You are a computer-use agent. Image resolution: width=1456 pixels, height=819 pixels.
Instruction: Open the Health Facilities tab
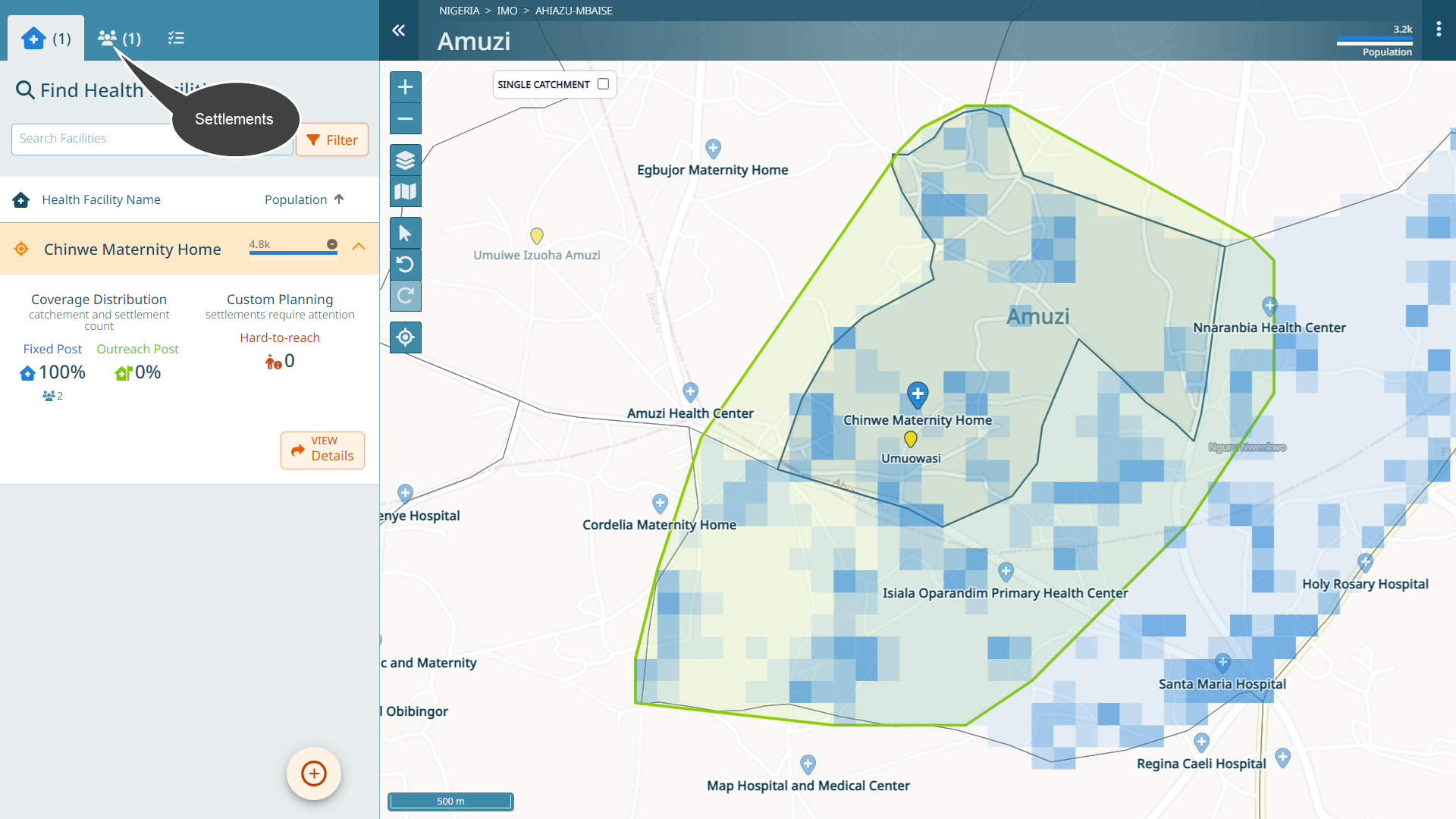[46, 38]
